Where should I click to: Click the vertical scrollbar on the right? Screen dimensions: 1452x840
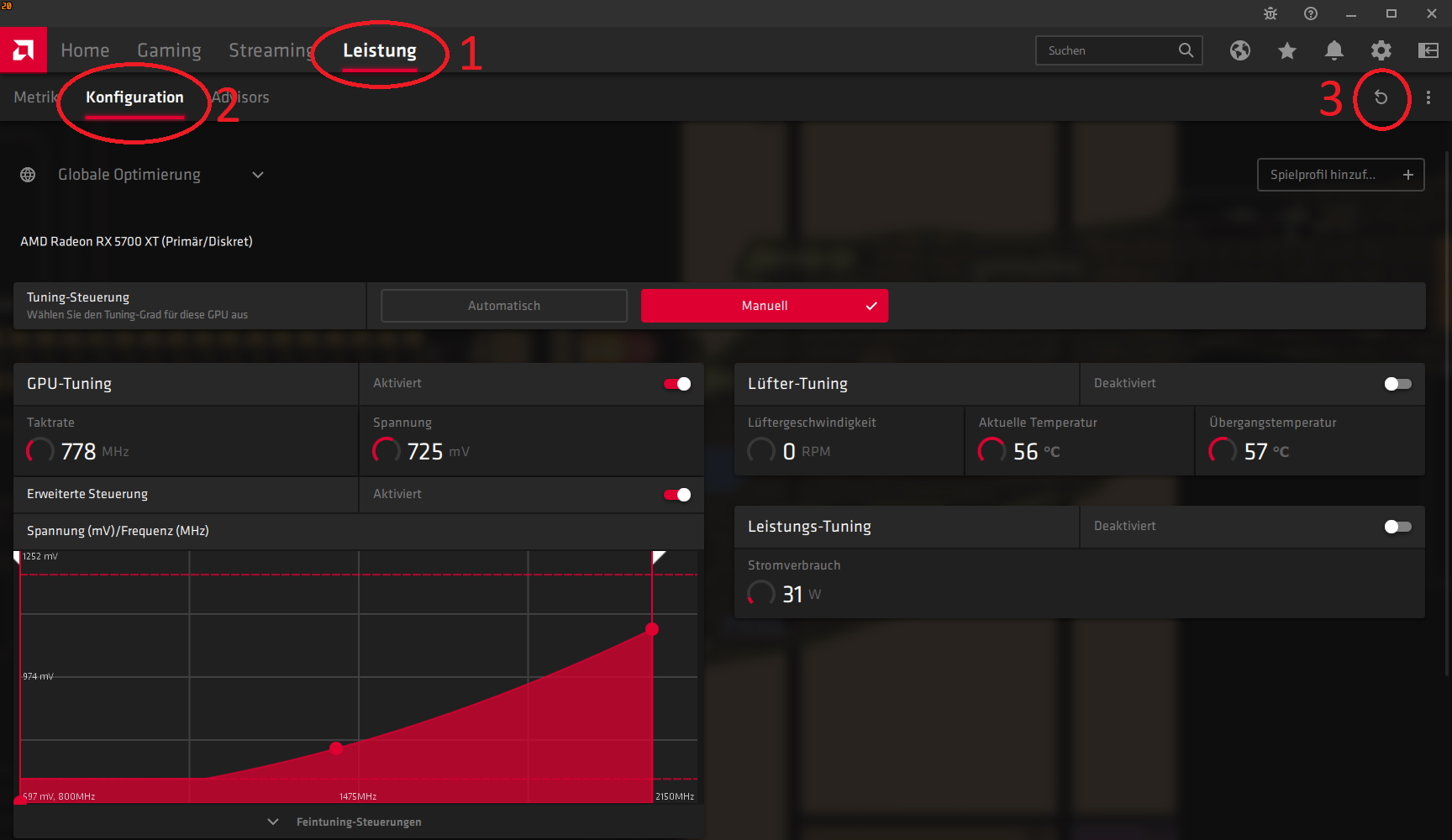(x=1446, y=412)
